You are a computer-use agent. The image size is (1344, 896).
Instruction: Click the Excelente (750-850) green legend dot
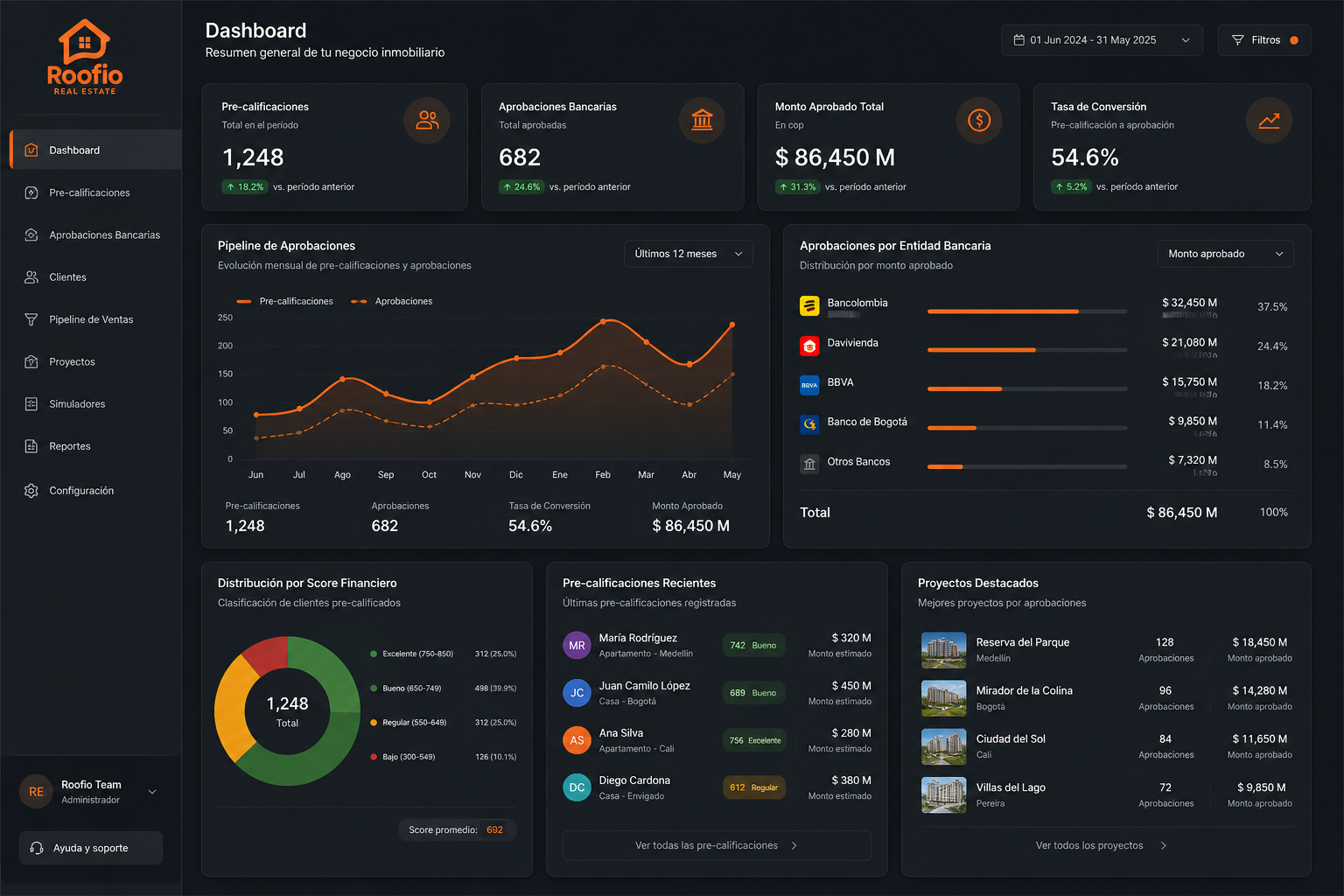point(374,654)
